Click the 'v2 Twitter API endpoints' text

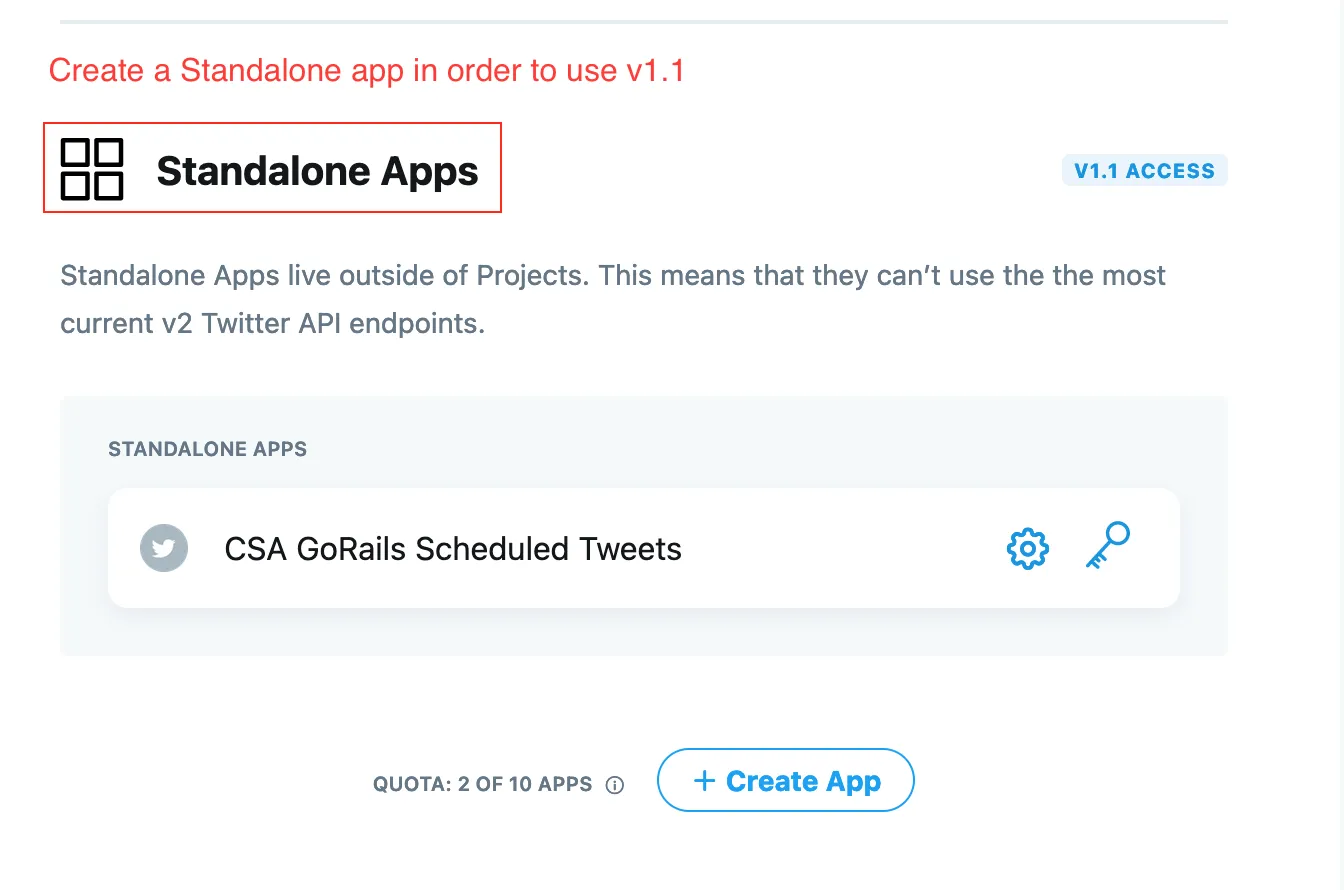(x=301, y=324)
